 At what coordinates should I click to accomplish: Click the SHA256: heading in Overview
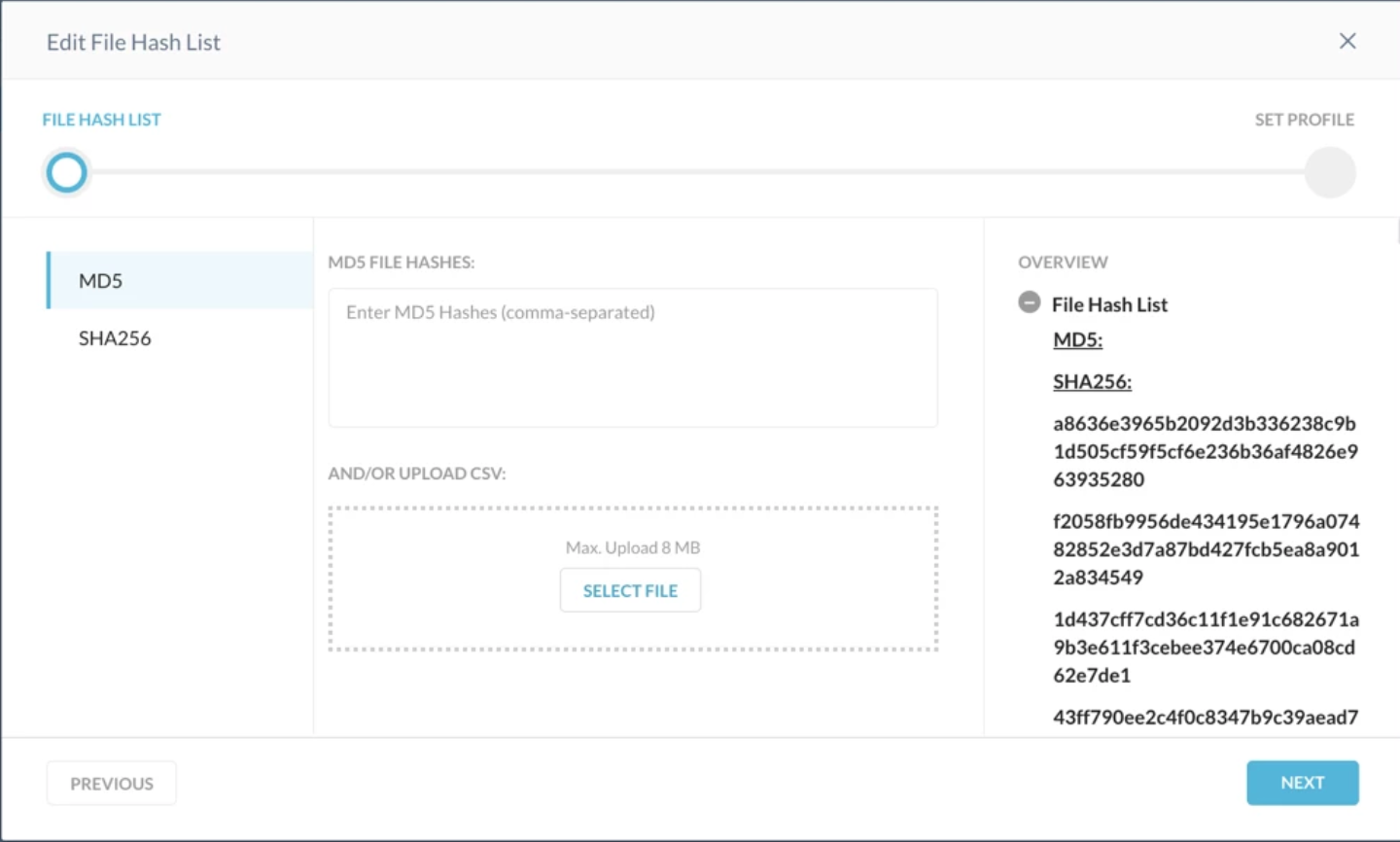click(x=1092, y=382)
